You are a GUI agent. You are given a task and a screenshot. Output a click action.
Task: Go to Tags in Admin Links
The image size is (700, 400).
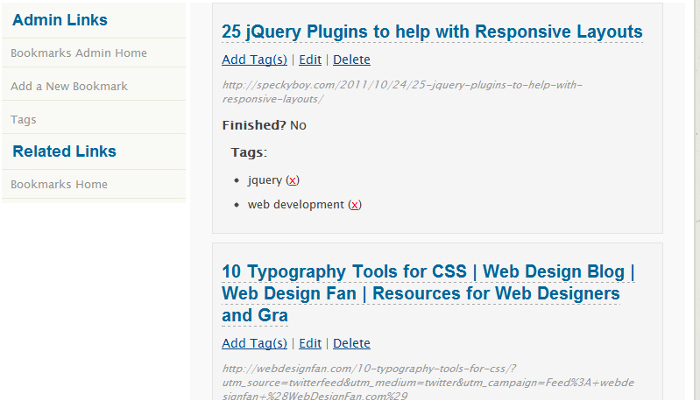tap(24, 120)
